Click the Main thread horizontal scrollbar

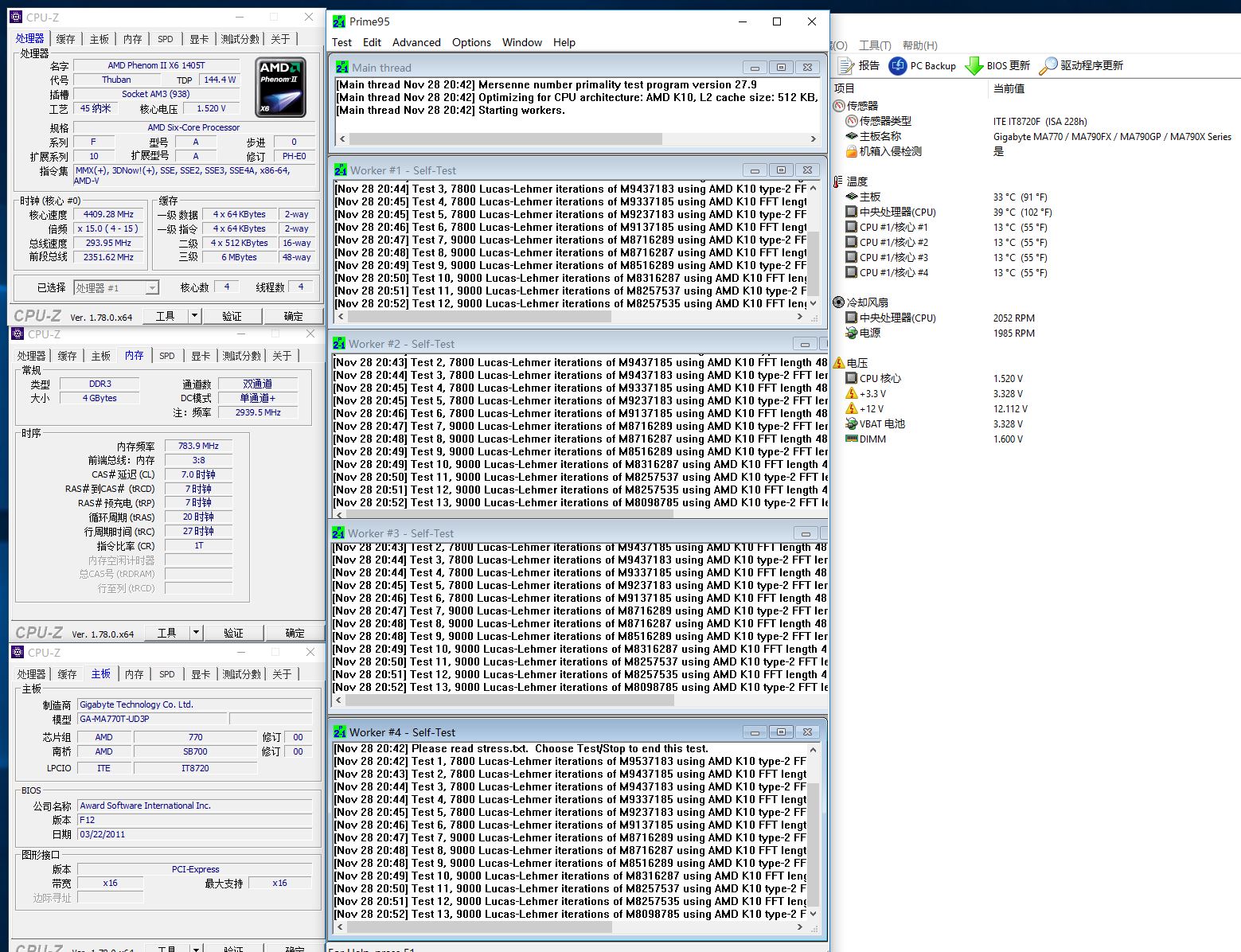coord(505,139)
